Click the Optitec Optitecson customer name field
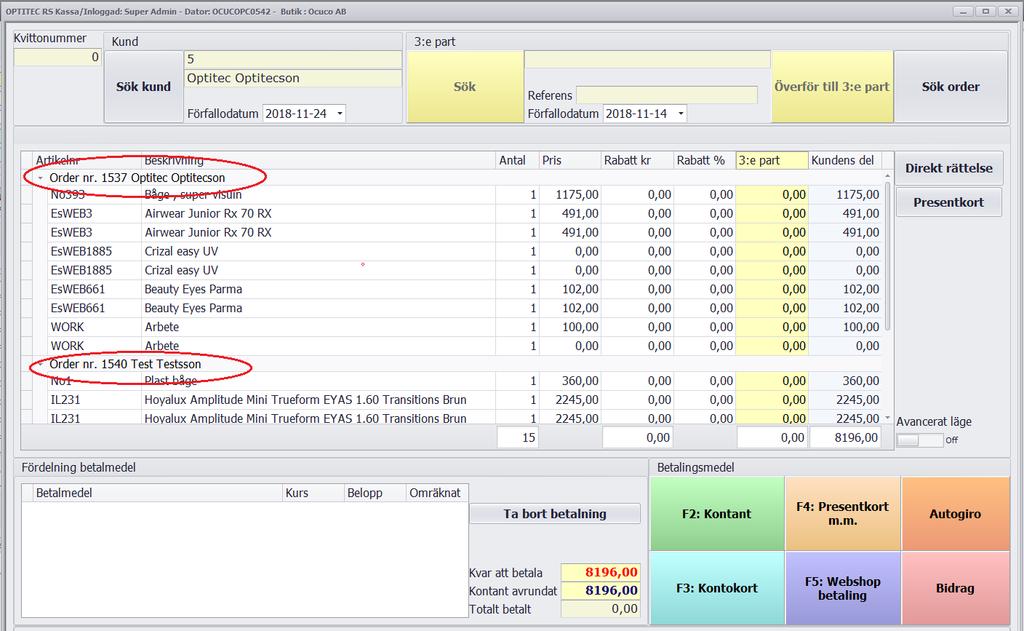 [293, 78]
